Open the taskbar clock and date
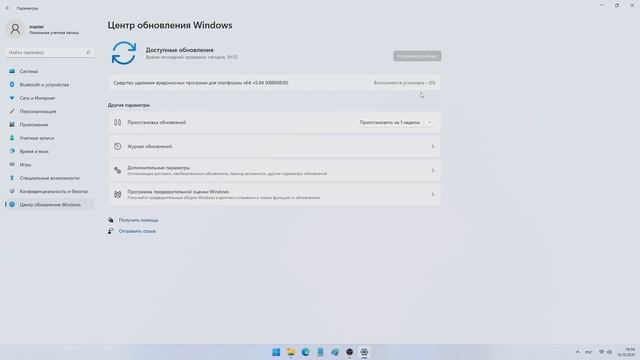This screenshot has width=640, height=360. coord(627,352)
